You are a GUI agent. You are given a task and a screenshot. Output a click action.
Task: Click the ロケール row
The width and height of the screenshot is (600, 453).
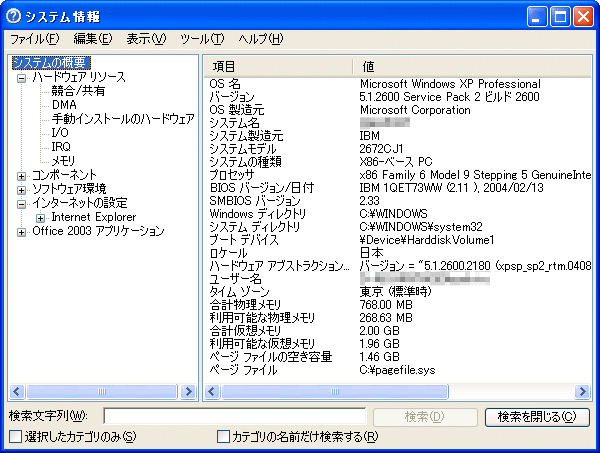(x=398, y=253)
